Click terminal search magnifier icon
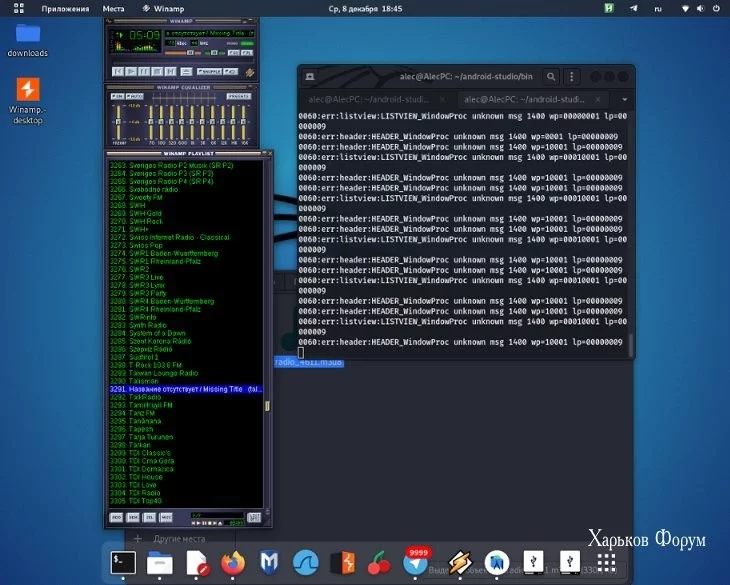 (x=551, y=77)
